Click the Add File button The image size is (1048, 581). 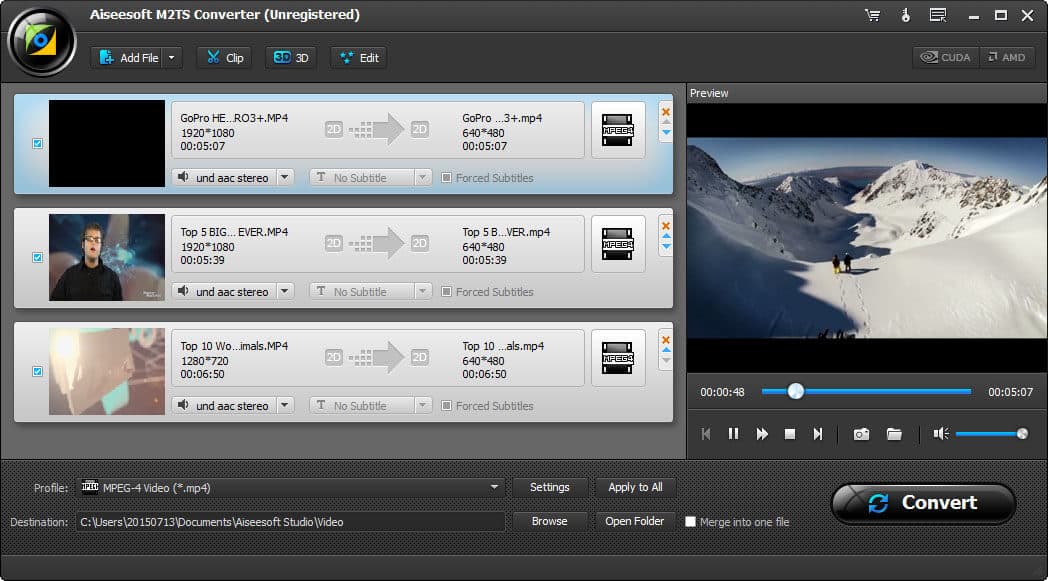128,57
